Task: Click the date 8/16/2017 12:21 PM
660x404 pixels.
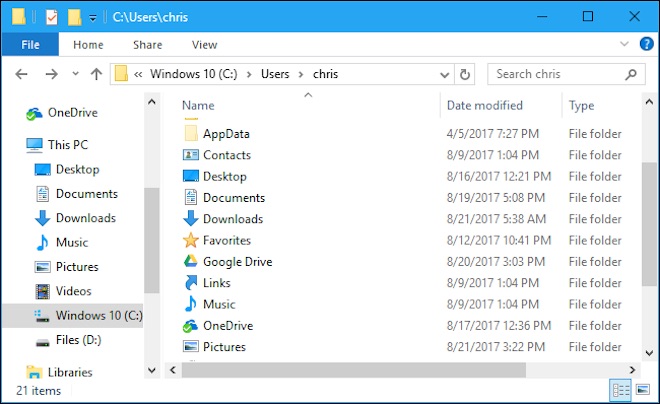Action: pyautogui.click(x=499, y=176)
